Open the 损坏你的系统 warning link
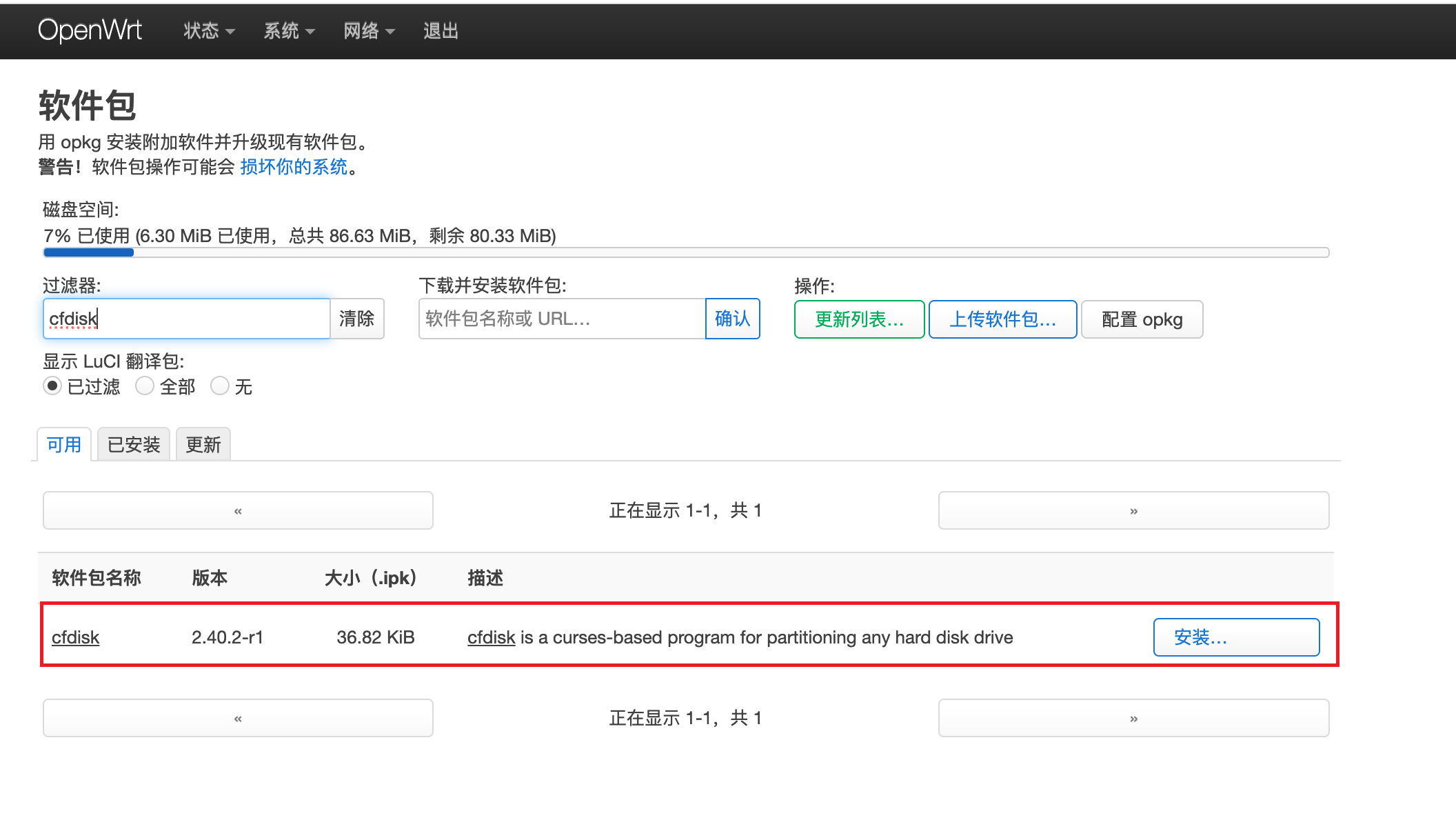The image size is (1456, 829). click(294, 167)
